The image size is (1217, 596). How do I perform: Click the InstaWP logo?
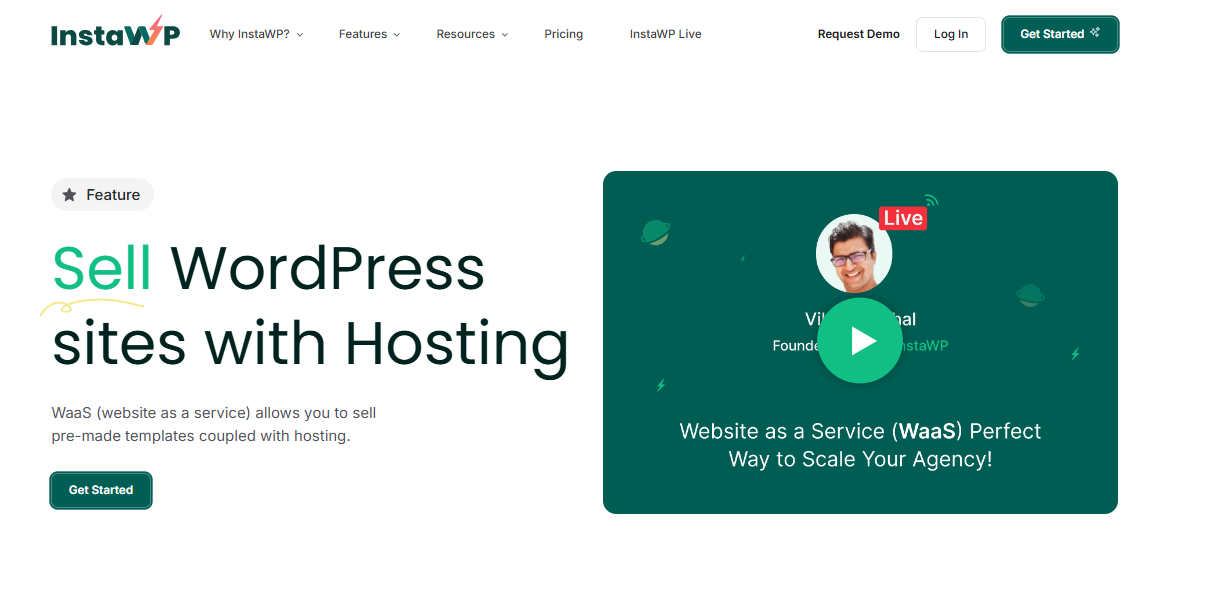116,33
